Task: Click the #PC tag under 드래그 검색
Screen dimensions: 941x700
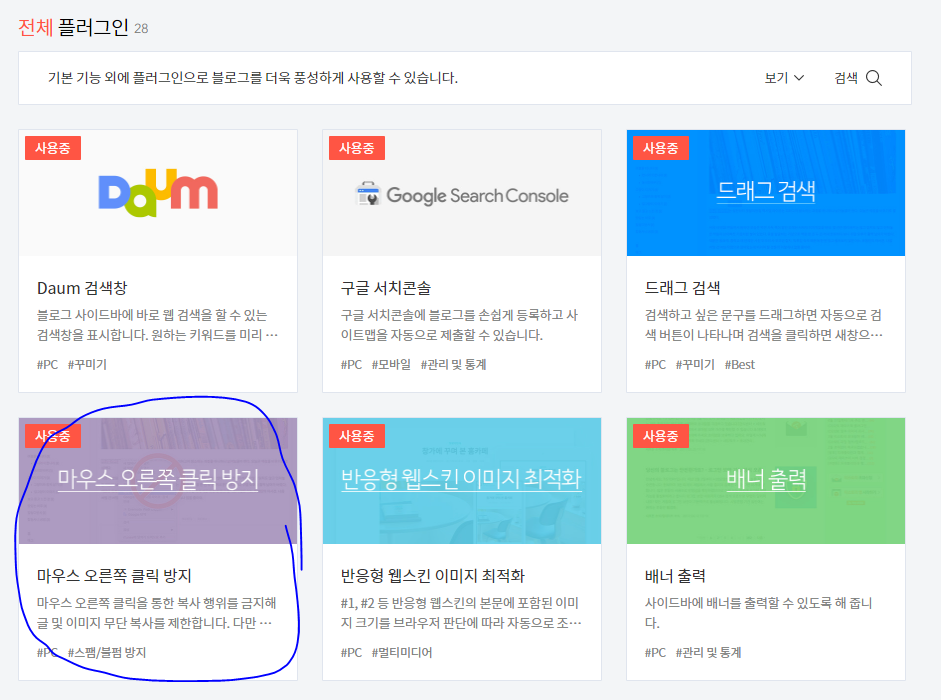Action: click(x=655, y=364)
